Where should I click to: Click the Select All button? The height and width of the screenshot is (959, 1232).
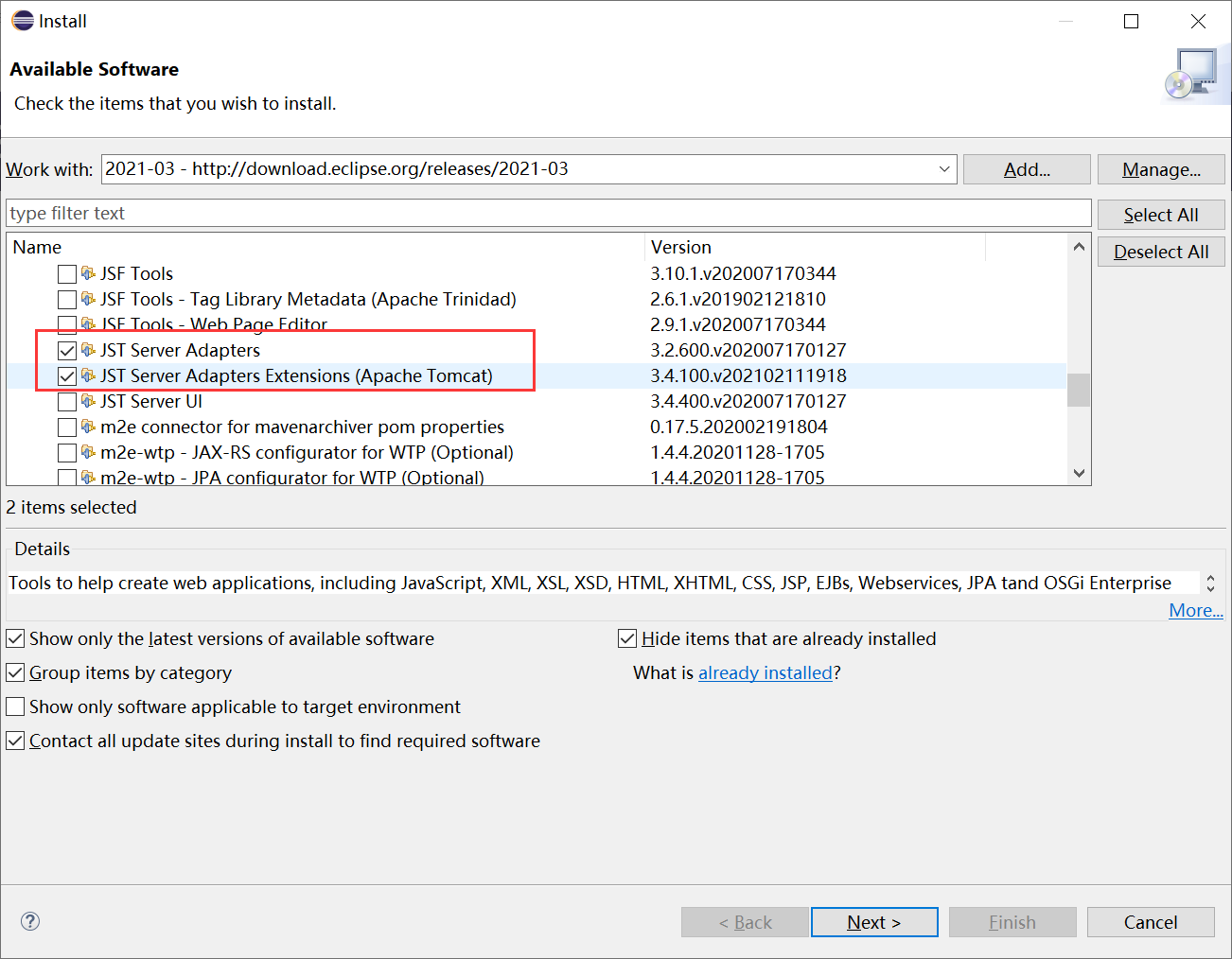pyautogui.click(x=1161, y=215)
